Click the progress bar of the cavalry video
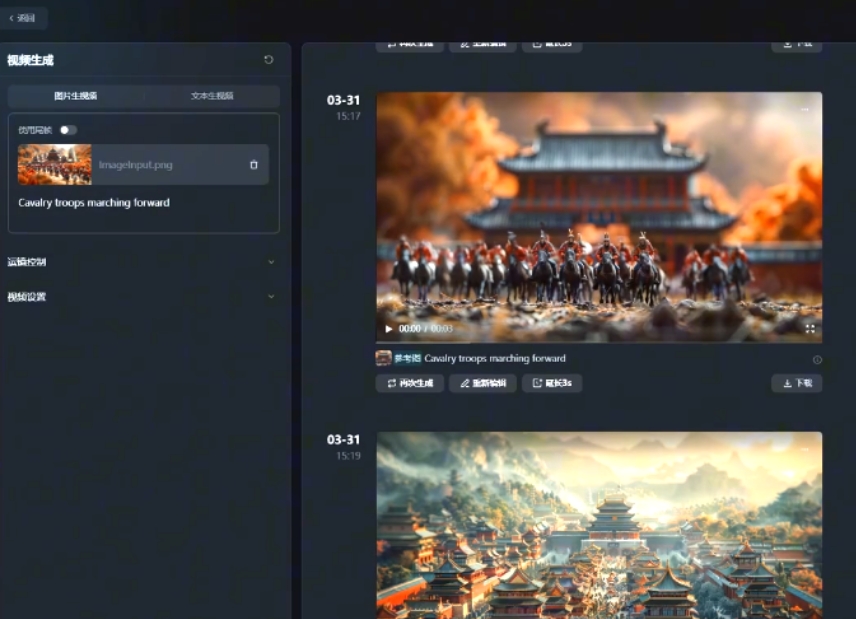Image resolution: width=856 pixels, height=619 pixels. click(599, 342)
